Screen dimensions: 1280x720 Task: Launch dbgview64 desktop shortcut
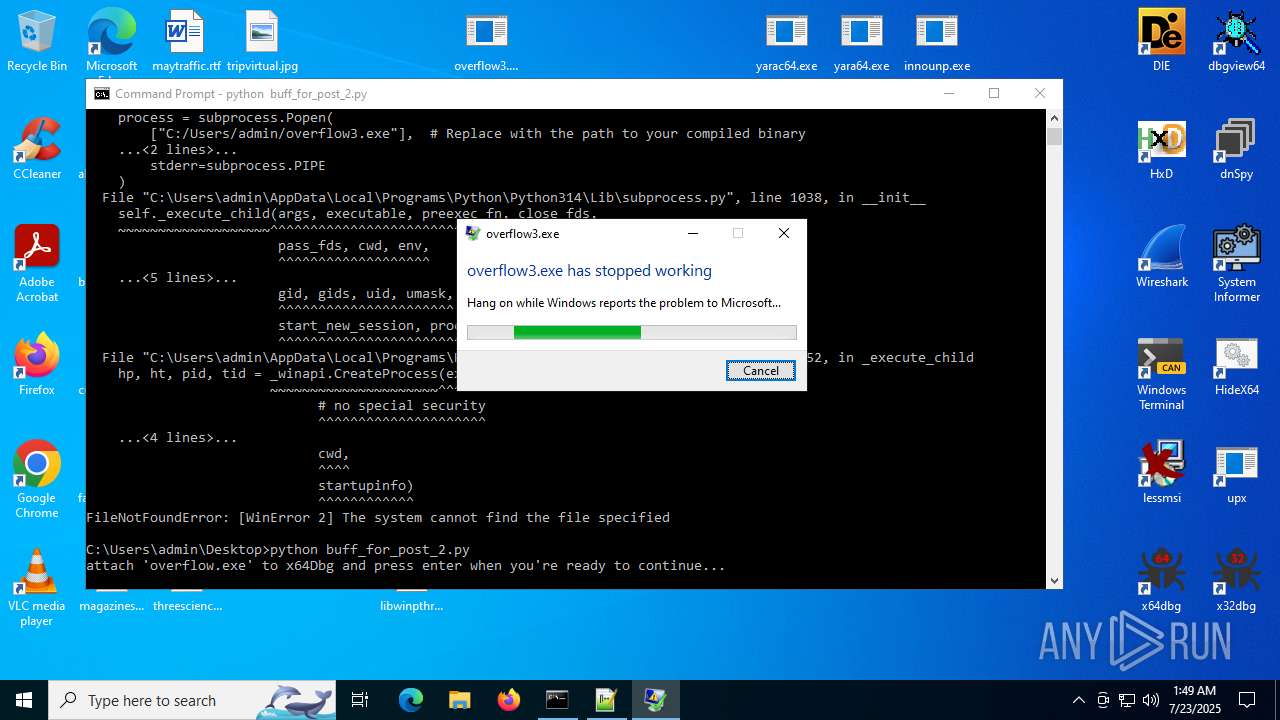[1236, 41]
